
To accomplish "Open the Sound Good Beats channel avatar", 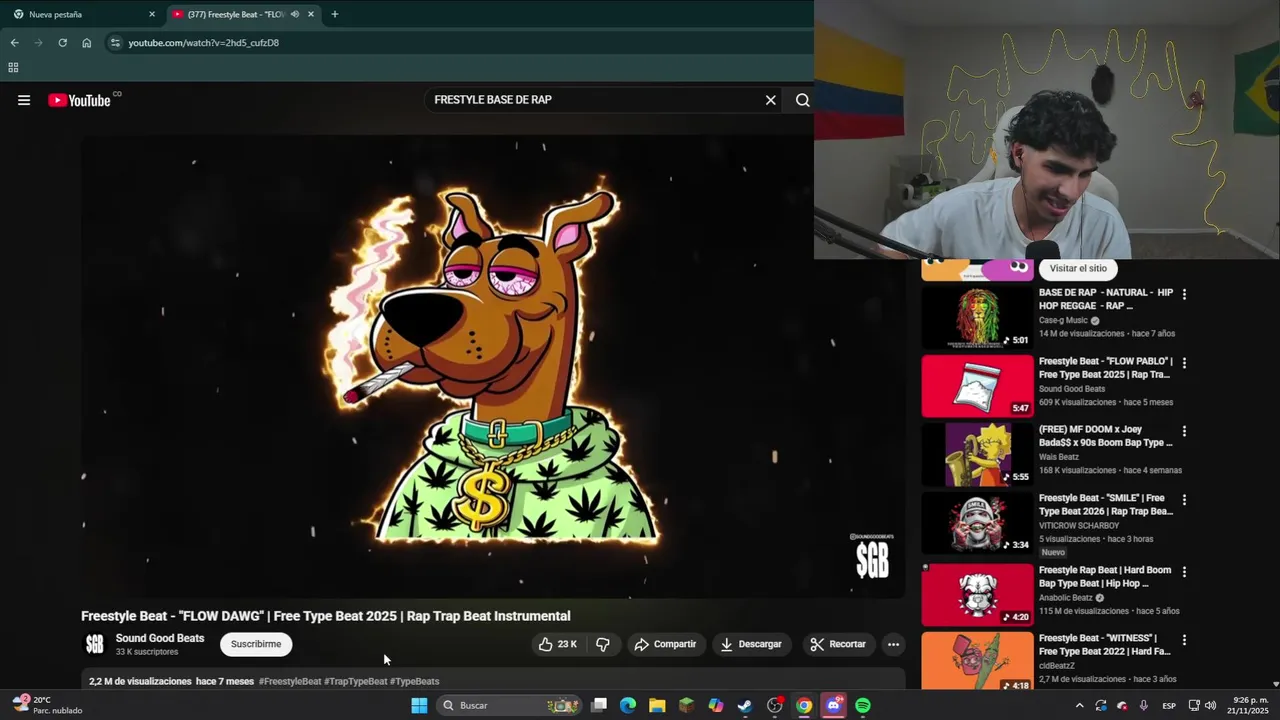I will pyautogui.click(x=95, y=645).
